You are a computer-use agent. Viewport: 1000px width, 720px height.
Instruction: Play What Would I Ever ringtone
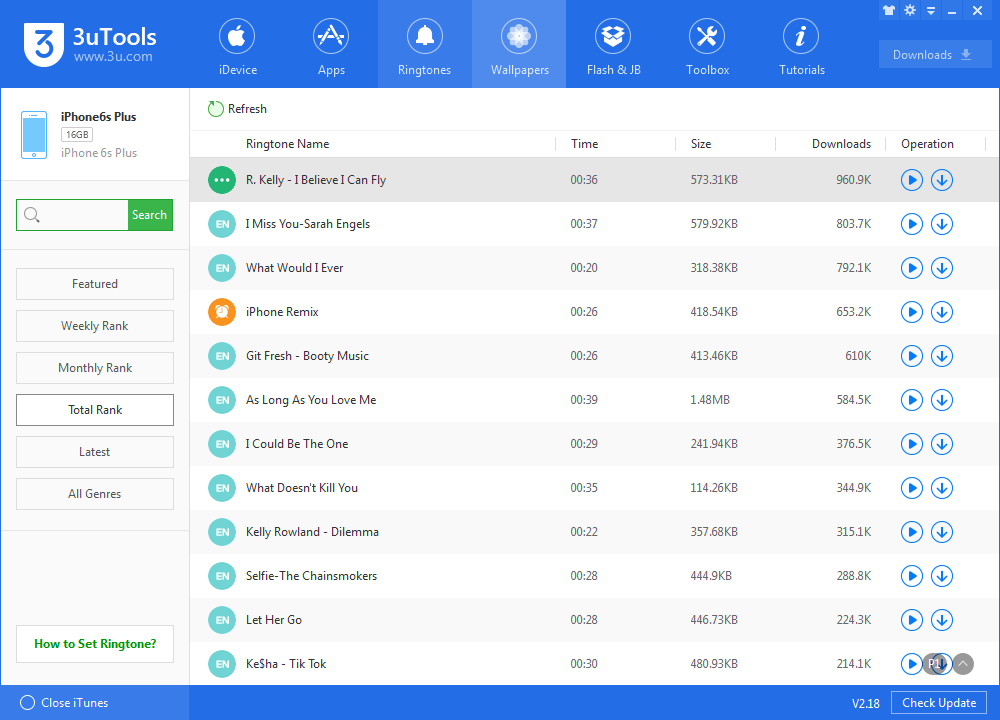912,268
